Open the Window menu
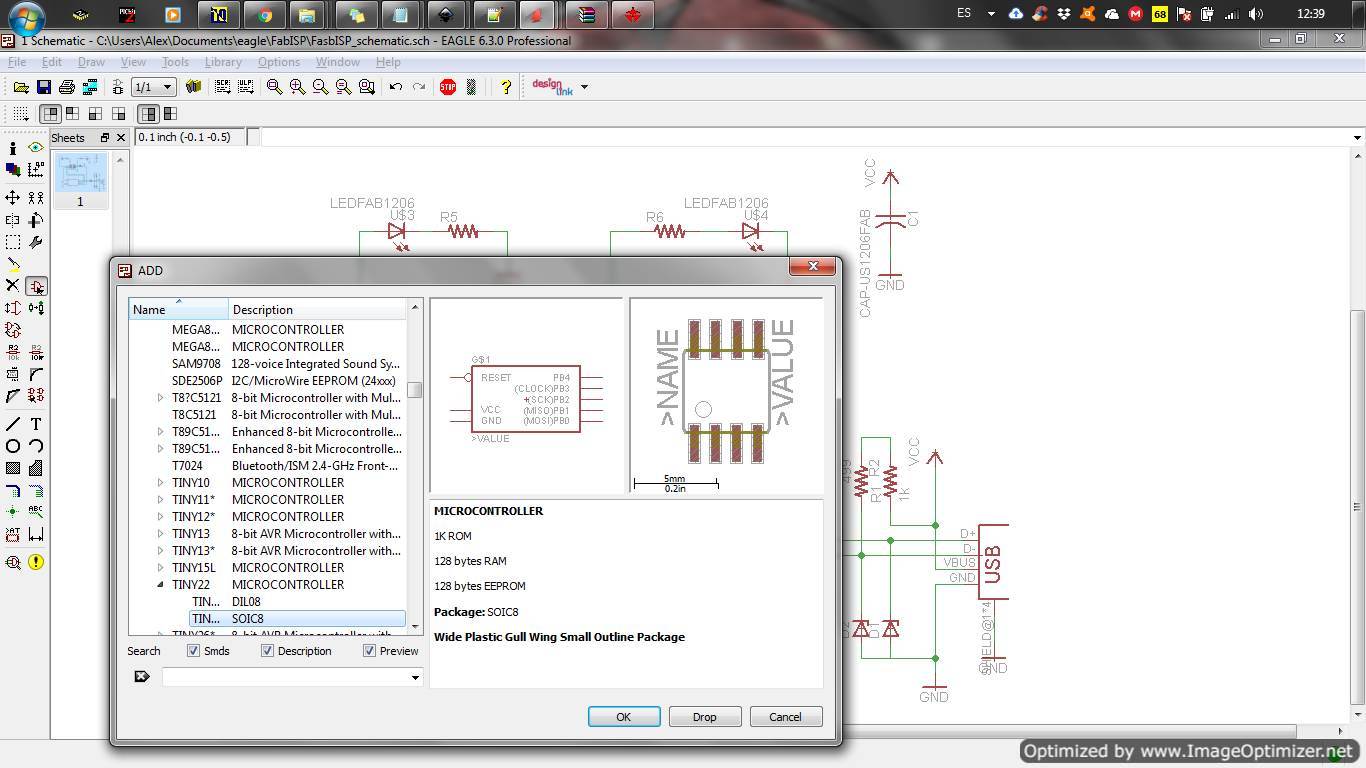 pyautogui.click(x=337, y=62)
